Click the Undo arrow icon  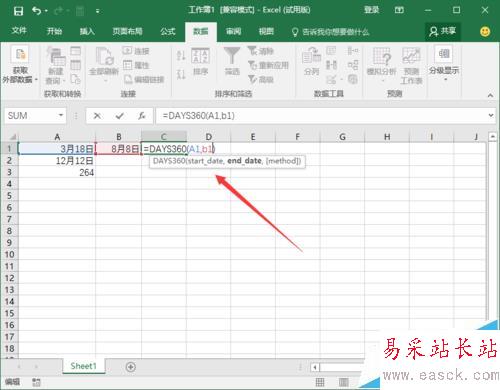(36, 11)
